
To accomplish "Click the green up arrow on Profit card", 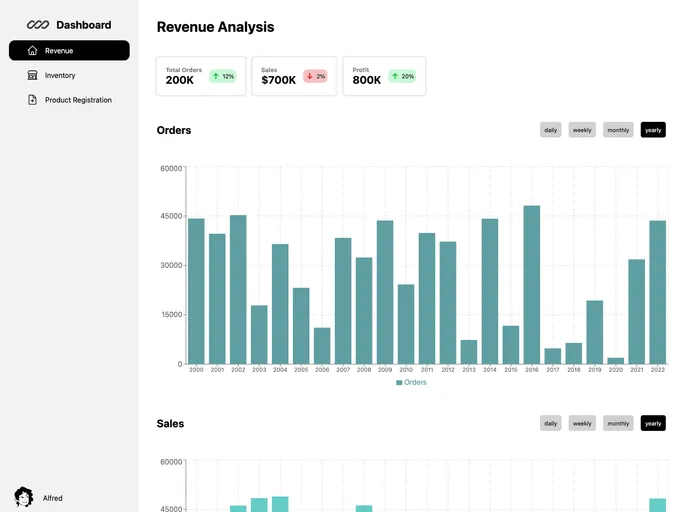I will [x=395, y=76].
